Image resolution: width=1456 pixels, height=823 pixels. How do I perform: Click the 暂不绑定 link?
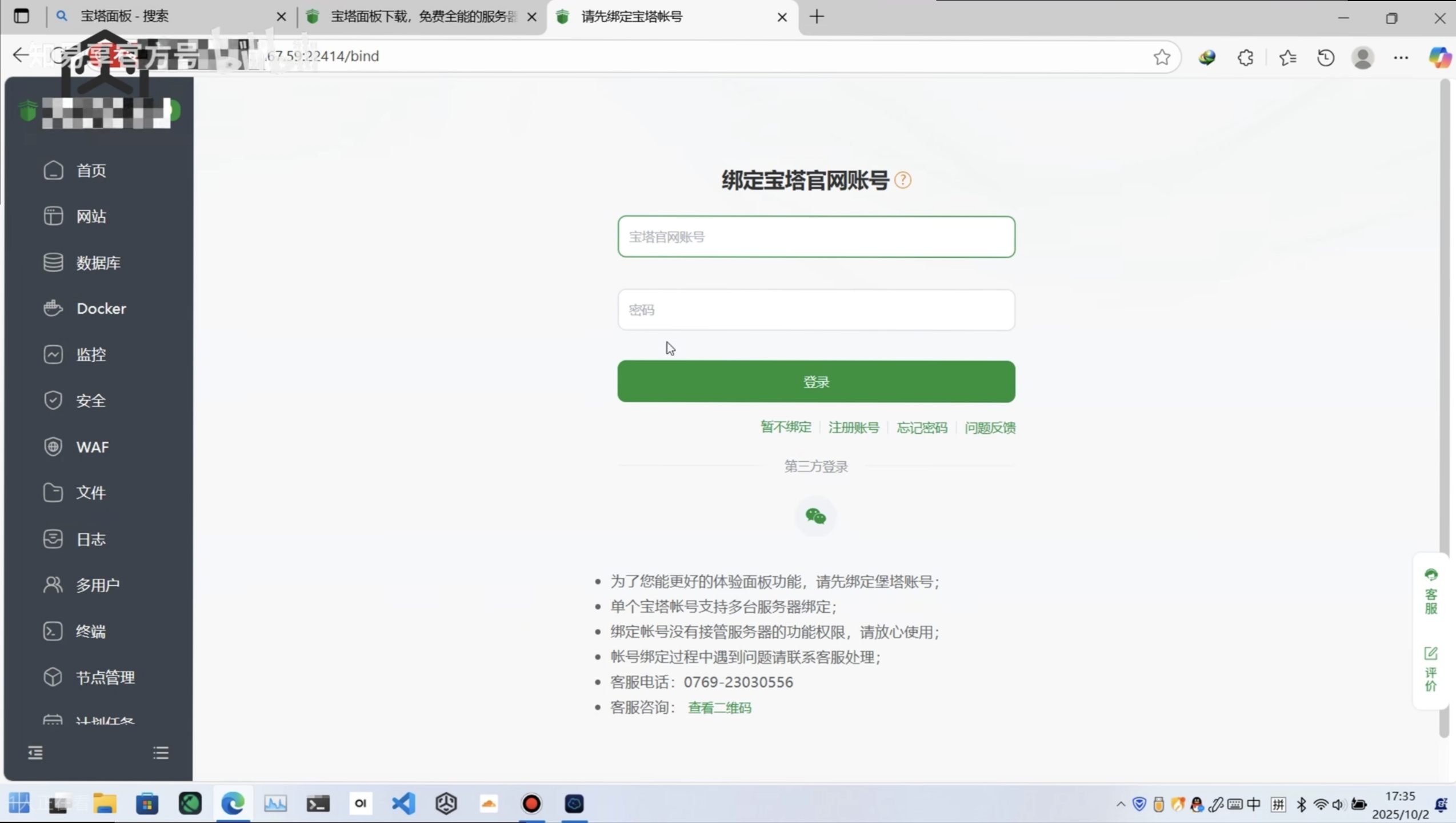[x=786, y=427]
